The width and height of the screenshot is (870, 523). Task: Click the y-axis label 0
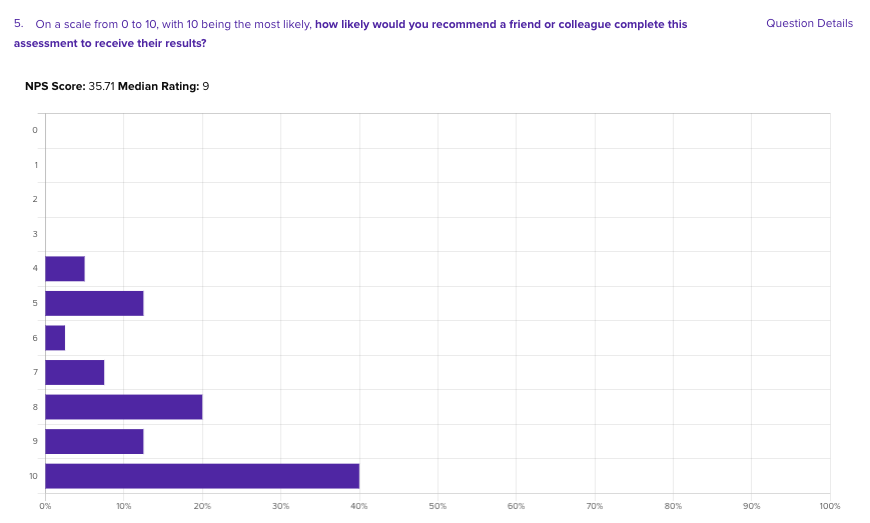35,131
